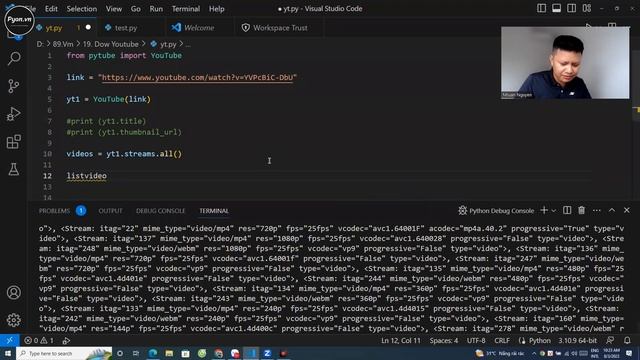Open File Explorer from taskbar
This screenshot has width=640, height=360.
(169, 353)
